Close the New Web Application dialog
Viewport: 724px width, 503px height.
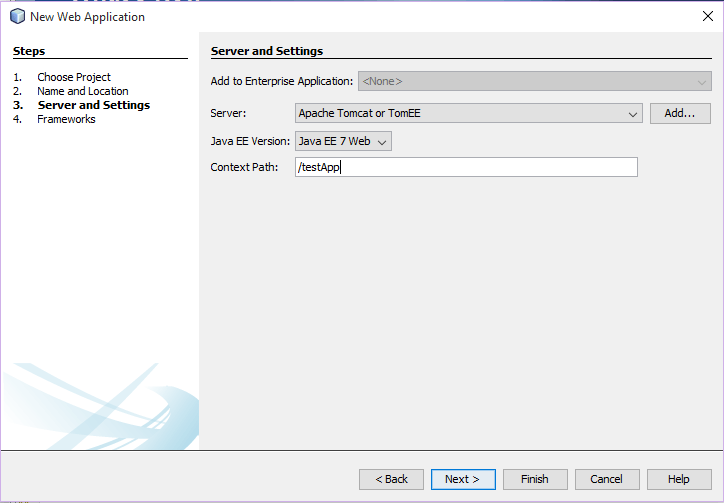point(708,16)
